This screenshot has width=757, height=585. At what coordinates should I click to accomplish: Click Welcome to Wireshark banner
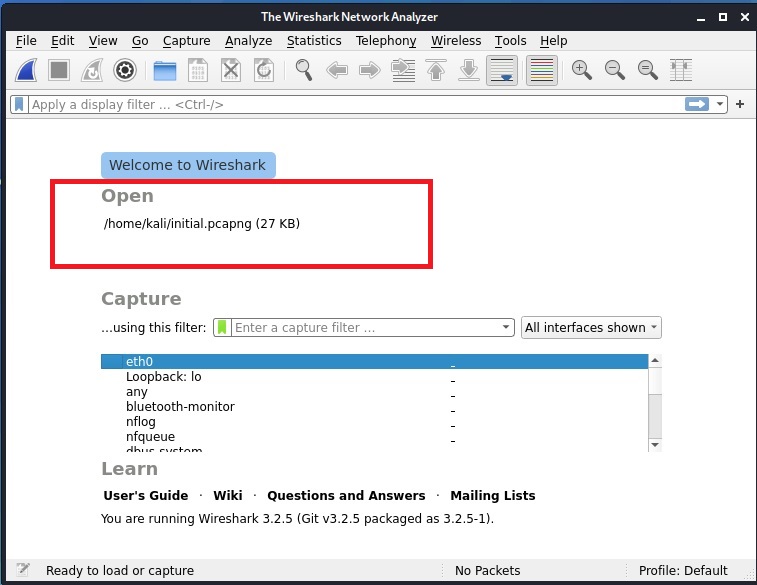point(188,165)
